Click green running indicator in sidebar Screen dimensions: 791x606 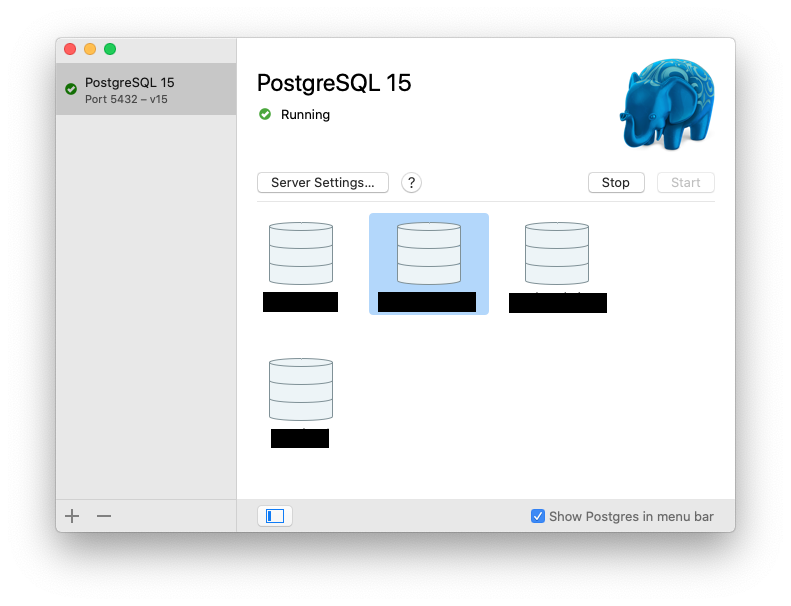71,89
